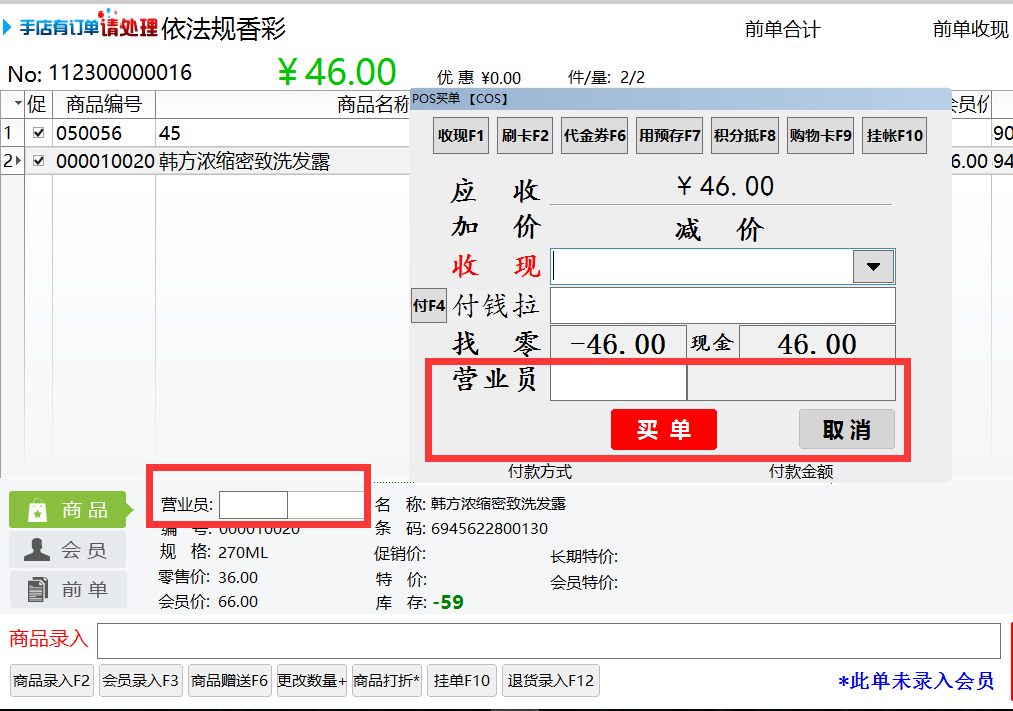Click 减价 price reduction label

point(720,229)
